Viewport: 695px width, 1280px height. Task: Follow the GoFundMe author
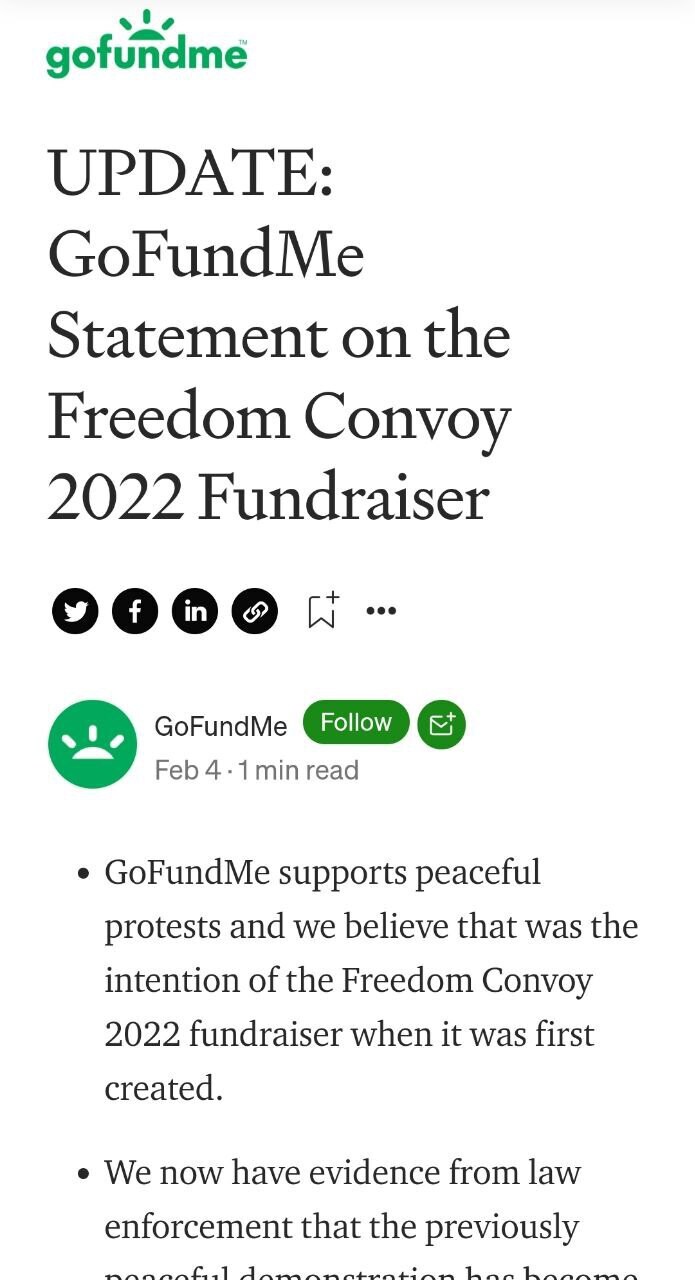pyautogui.click(x=356, y=722)
